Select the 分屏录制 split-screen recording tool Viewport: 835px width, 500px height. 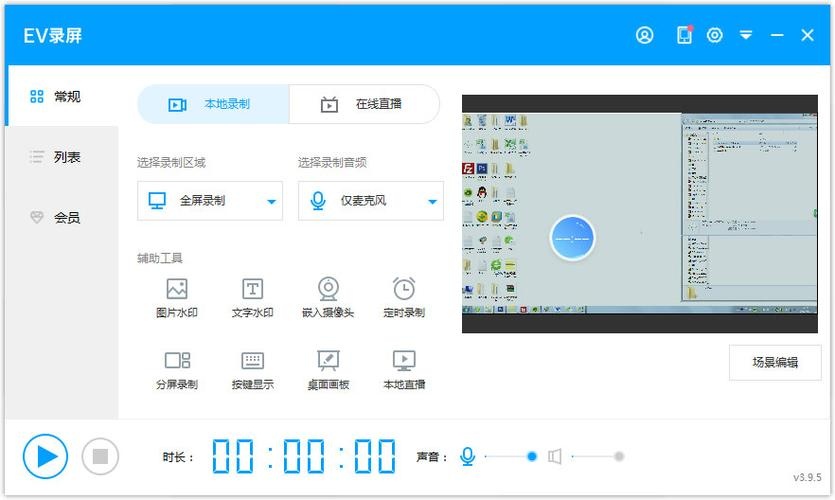tap(177, 369)
